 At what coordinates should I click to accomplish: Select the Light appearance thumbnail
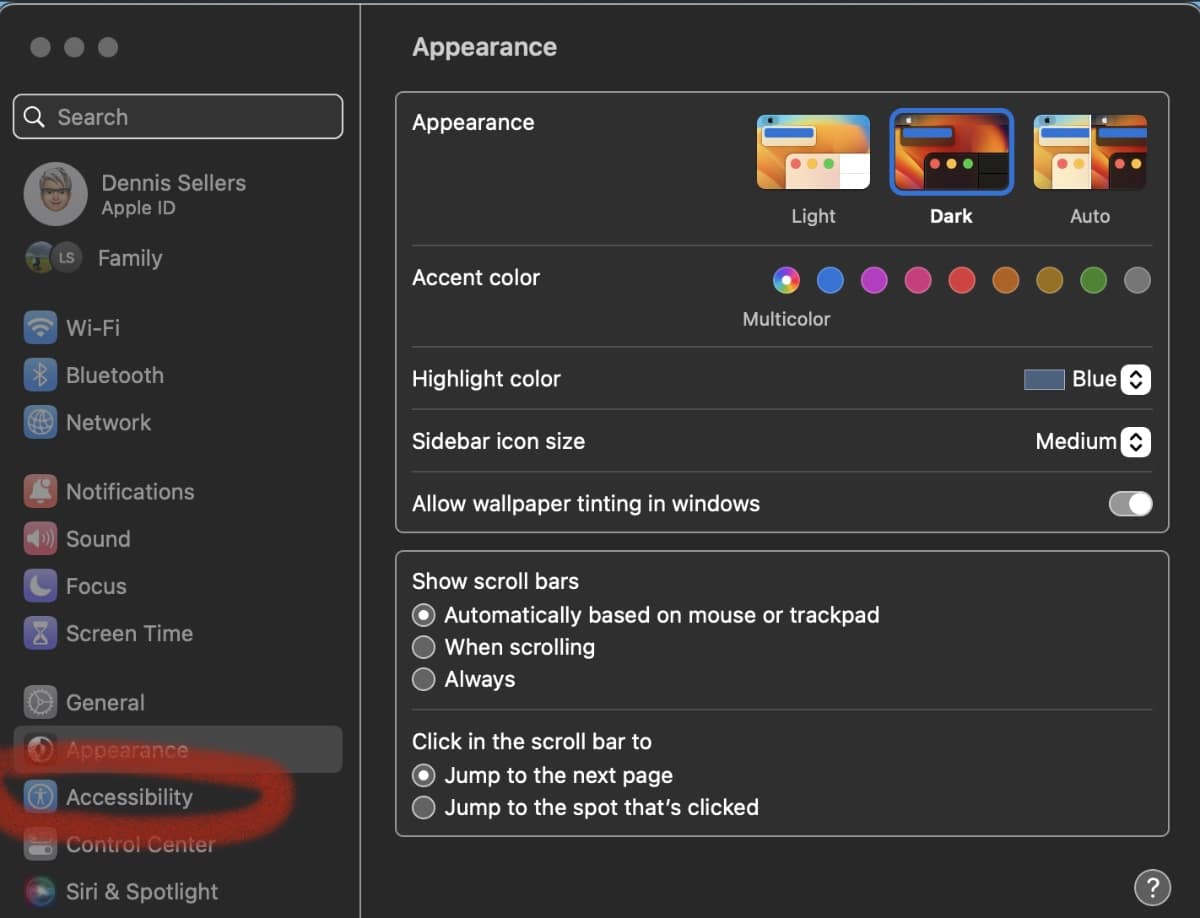813,153
